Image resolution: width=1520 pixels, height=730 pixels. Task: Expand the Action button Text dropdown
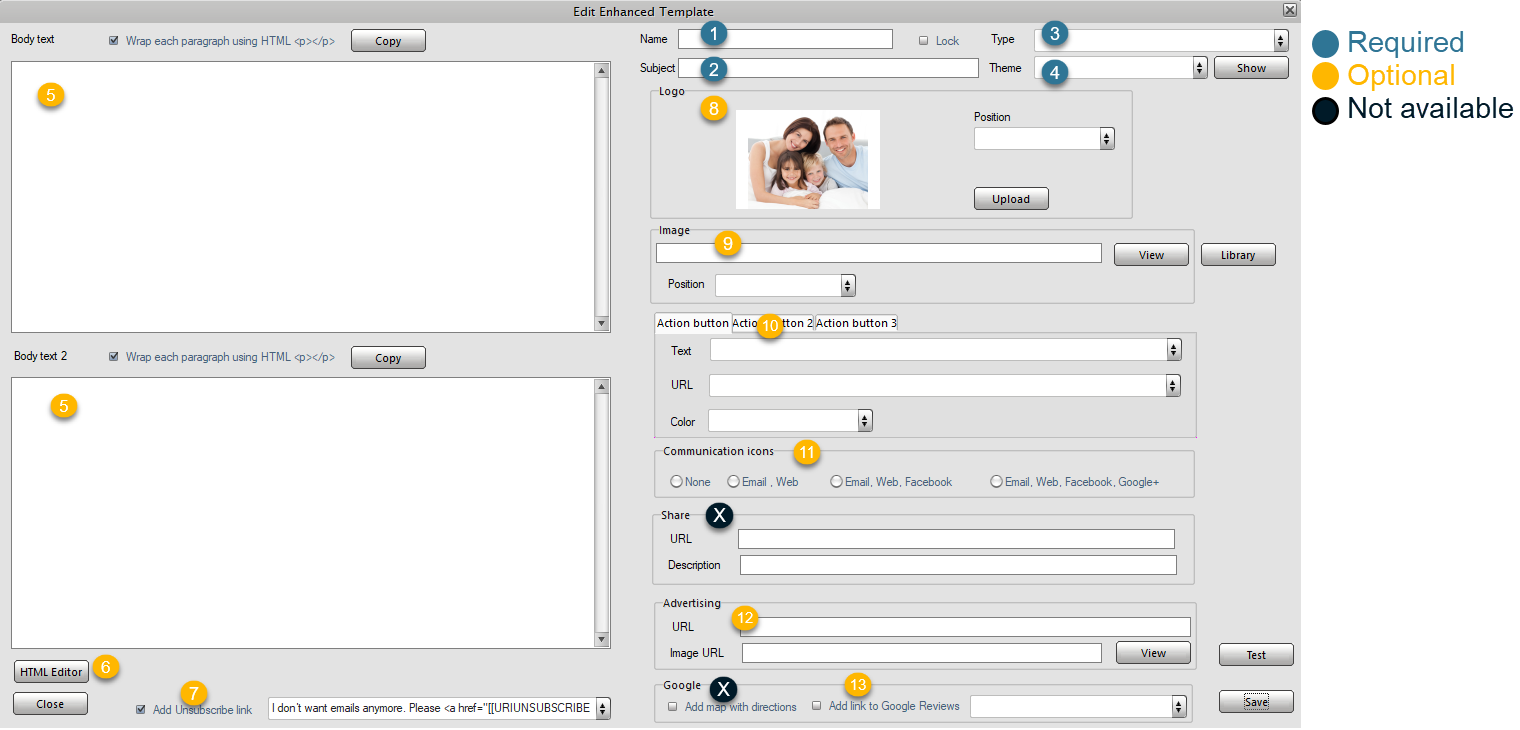click(x=1174, y=350)
